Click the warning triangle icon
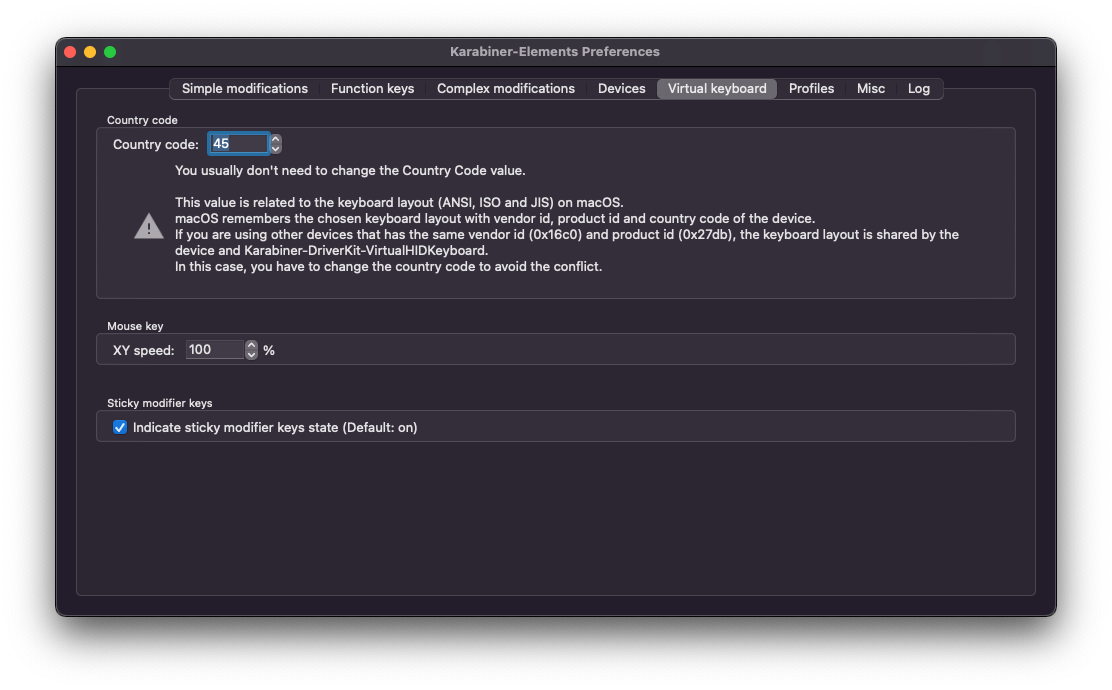Image resolution: width=1112 pixels, height=690 pixels. click(x=149, y=226)
